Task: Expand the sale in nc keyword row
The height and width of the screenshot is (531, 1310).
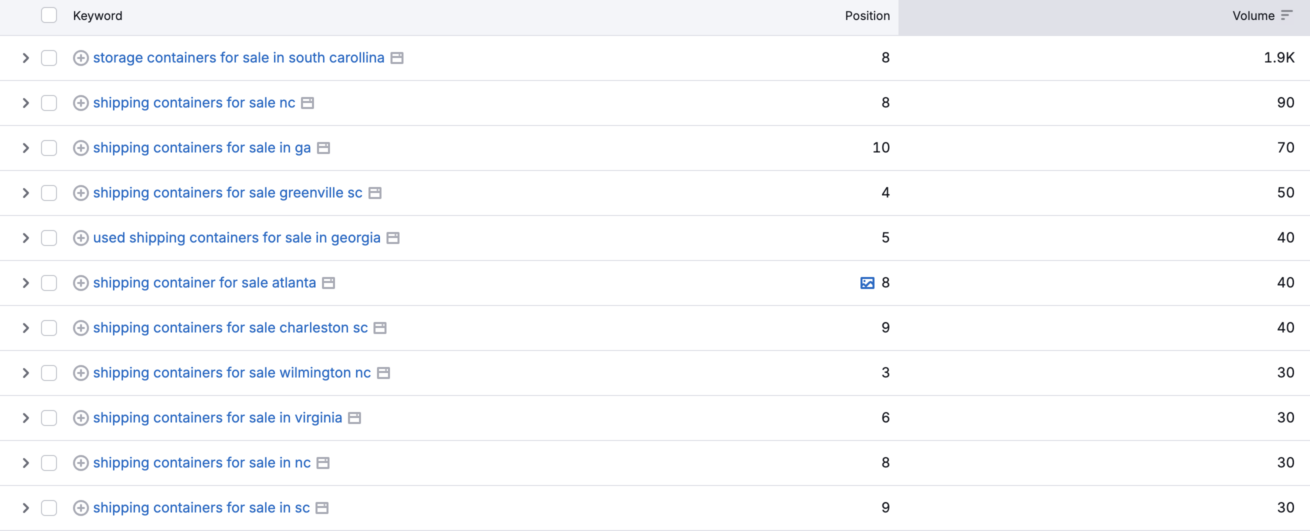Action: pos(26,463)
